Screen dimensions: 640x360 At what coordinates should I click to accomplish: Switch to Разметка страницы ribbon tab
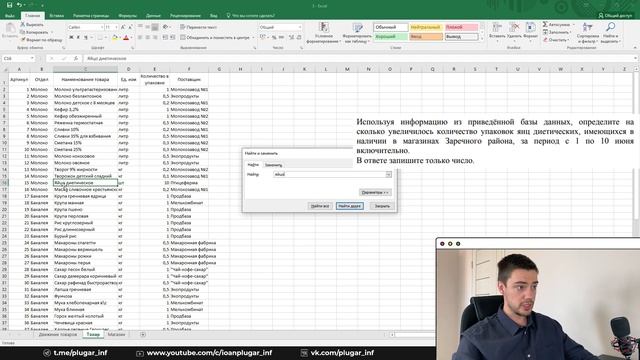coord(91,16)
